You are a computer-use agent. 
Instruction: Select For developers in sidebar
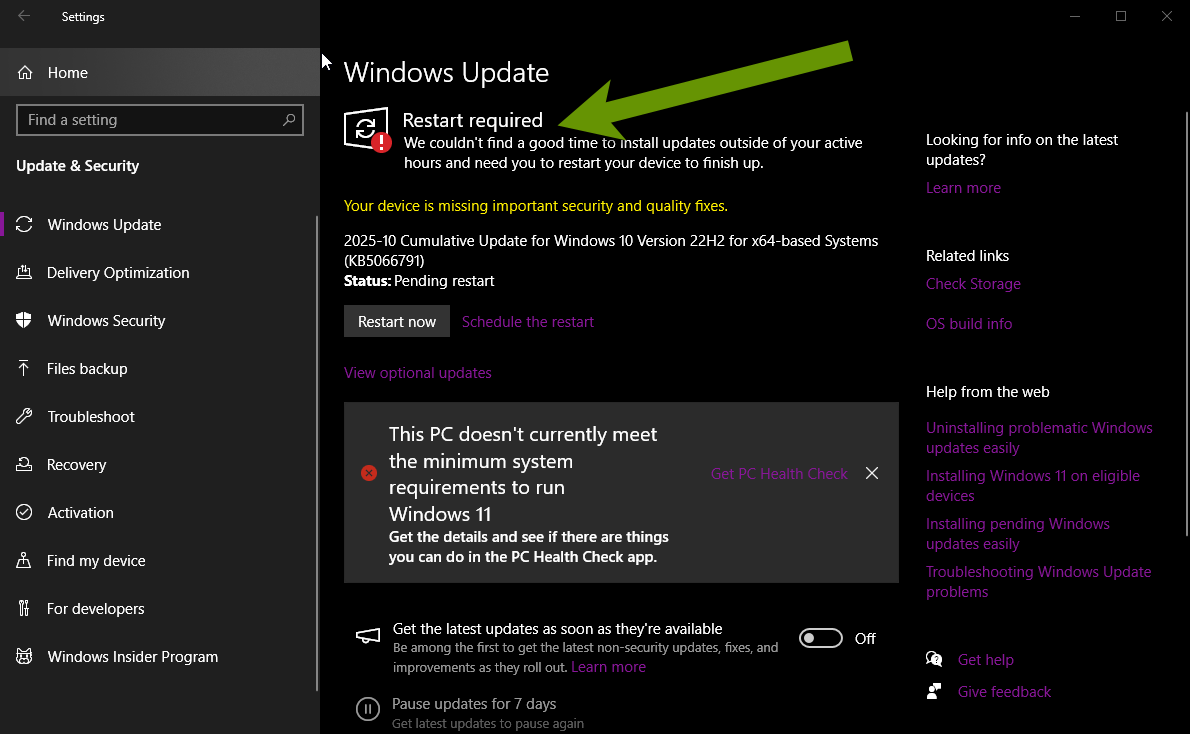point(95,609)
